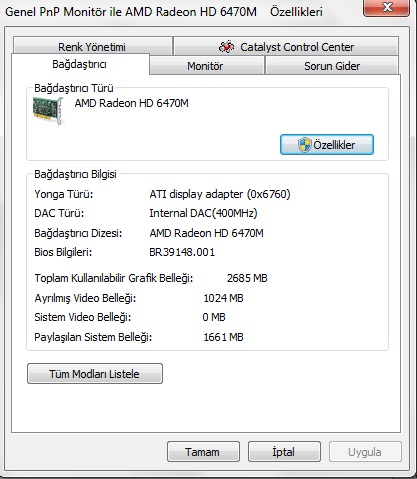The image size is (417, 479).
Task: Click AMD Radeon HD 6470M name beside card icon
Action: (x=131, y=103)
